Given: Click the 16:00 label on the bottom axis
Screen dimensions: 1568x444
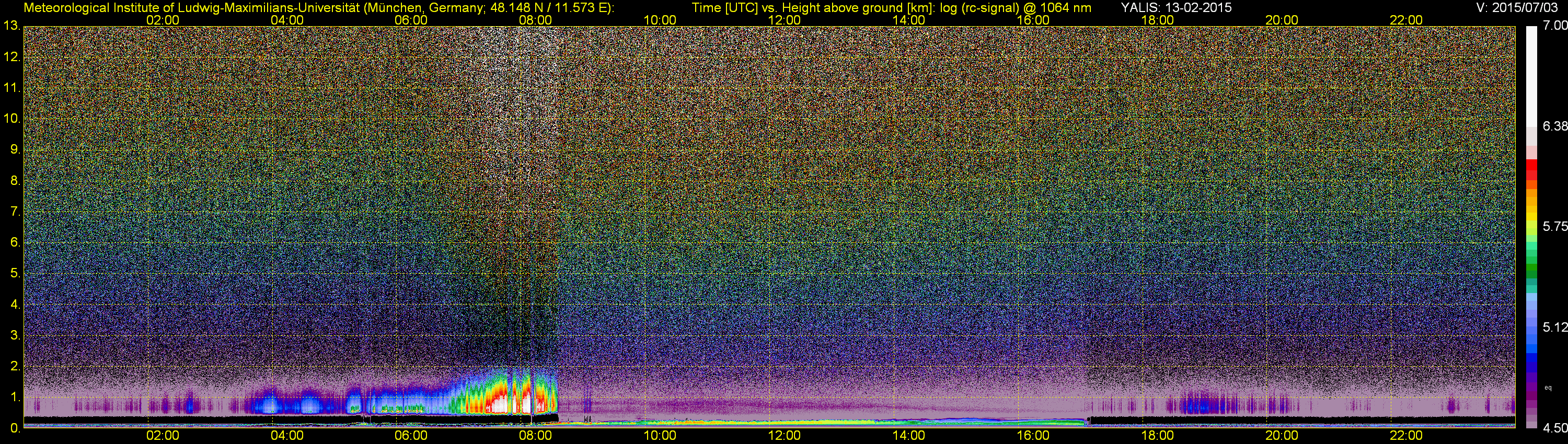Looking at the screenshot, I should [x=1033, y=436].
